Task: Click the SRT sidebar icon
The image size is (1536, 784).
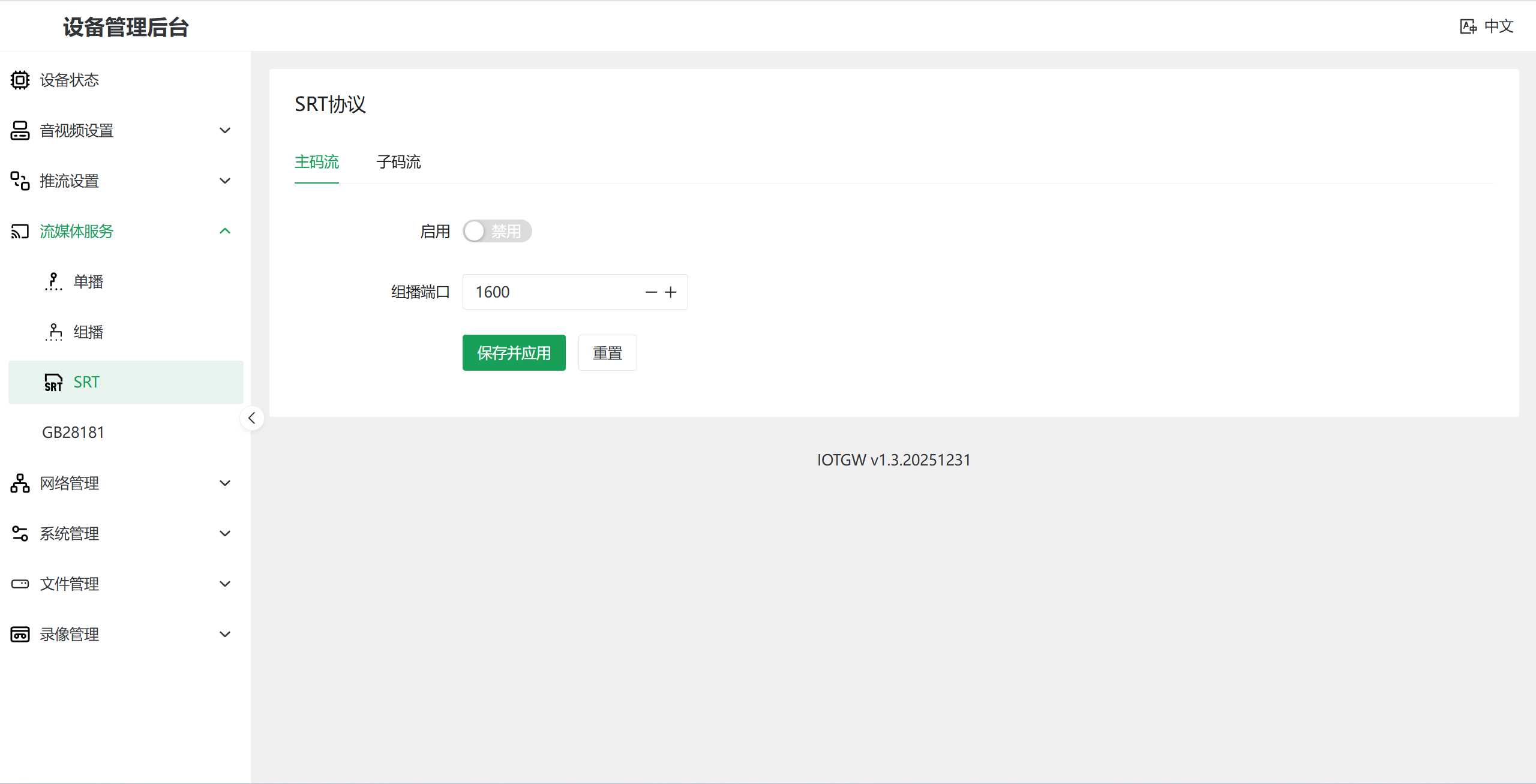Action: click(x=53, y=382)
